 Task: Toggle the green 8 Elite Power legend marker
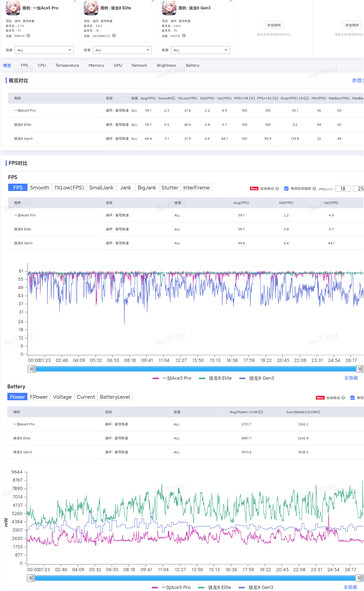(202, 587)
